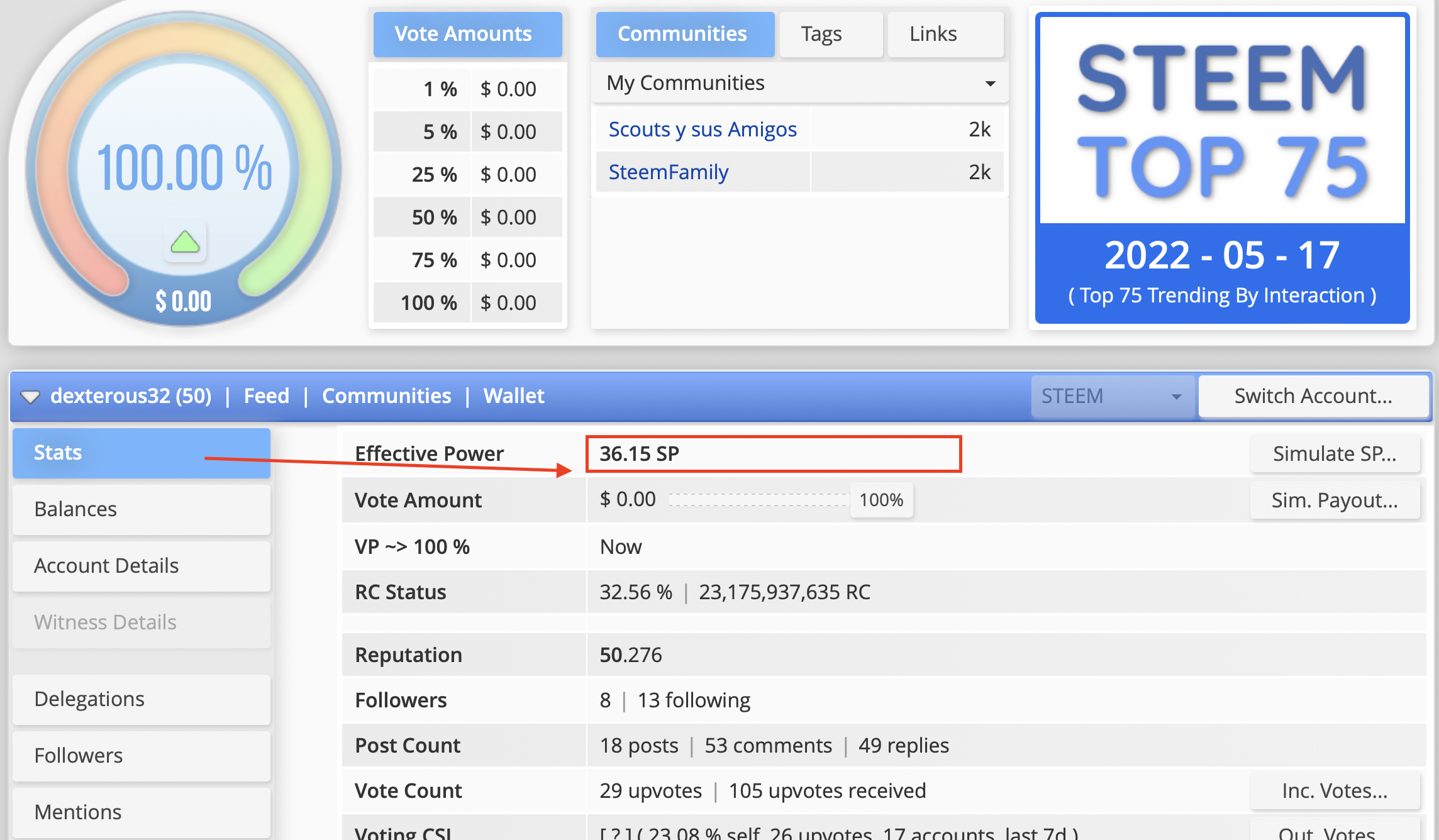Click the 1 % vote amount row
Image resolution: width=1439 pixels, height=840 pixels.
pos(467,89)
